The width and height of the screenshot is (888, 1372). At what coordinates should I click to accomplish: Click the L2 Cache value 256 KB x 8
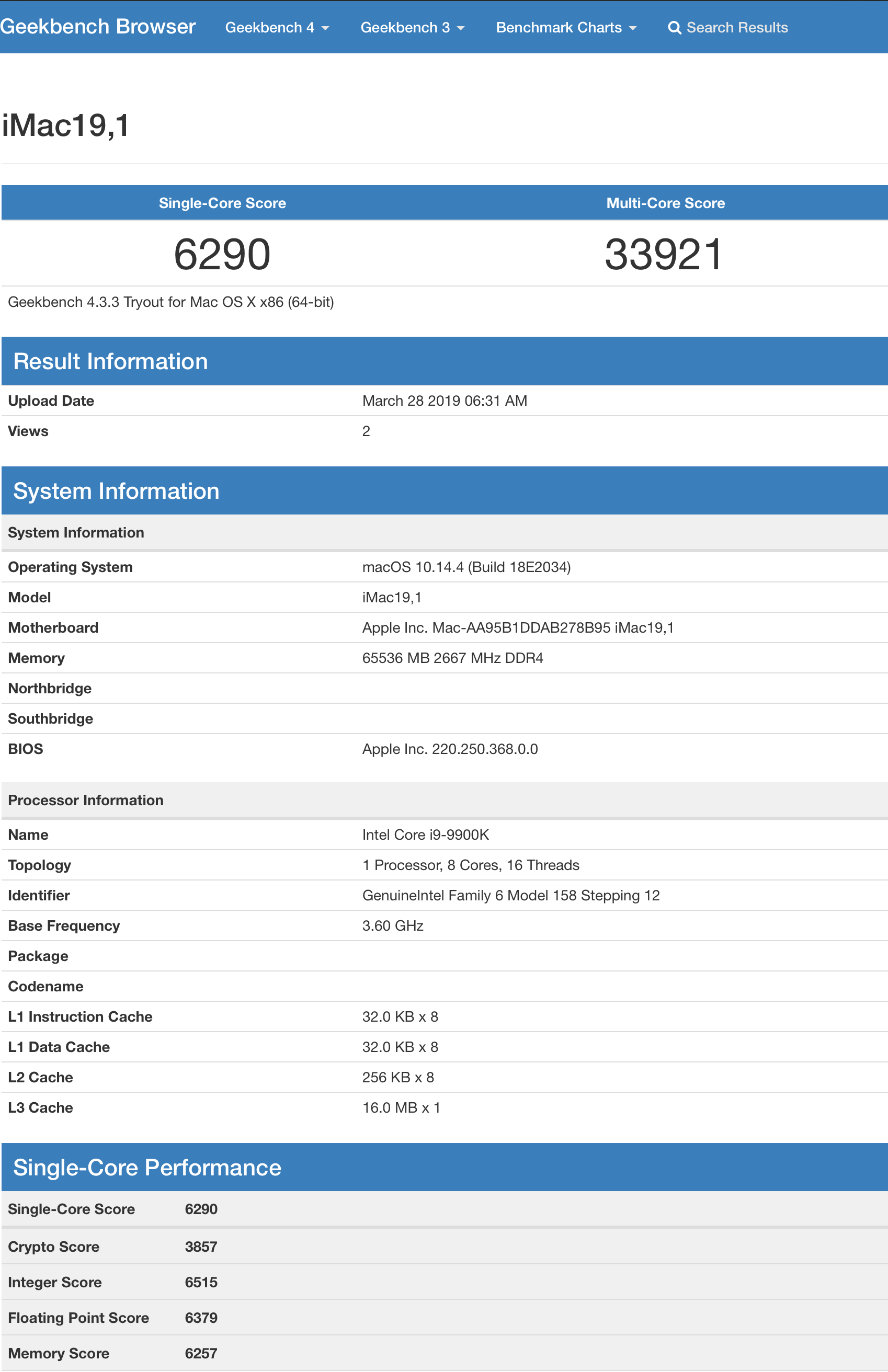point(399,1078)
